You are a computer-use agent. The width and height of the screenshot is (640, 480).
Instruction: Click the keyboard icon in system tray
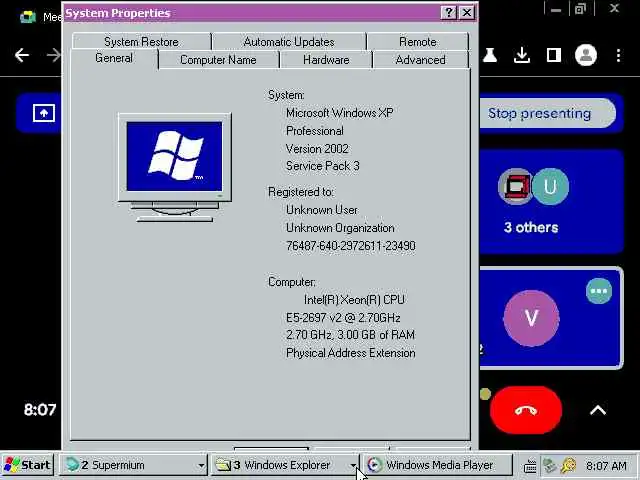[530, 465]
